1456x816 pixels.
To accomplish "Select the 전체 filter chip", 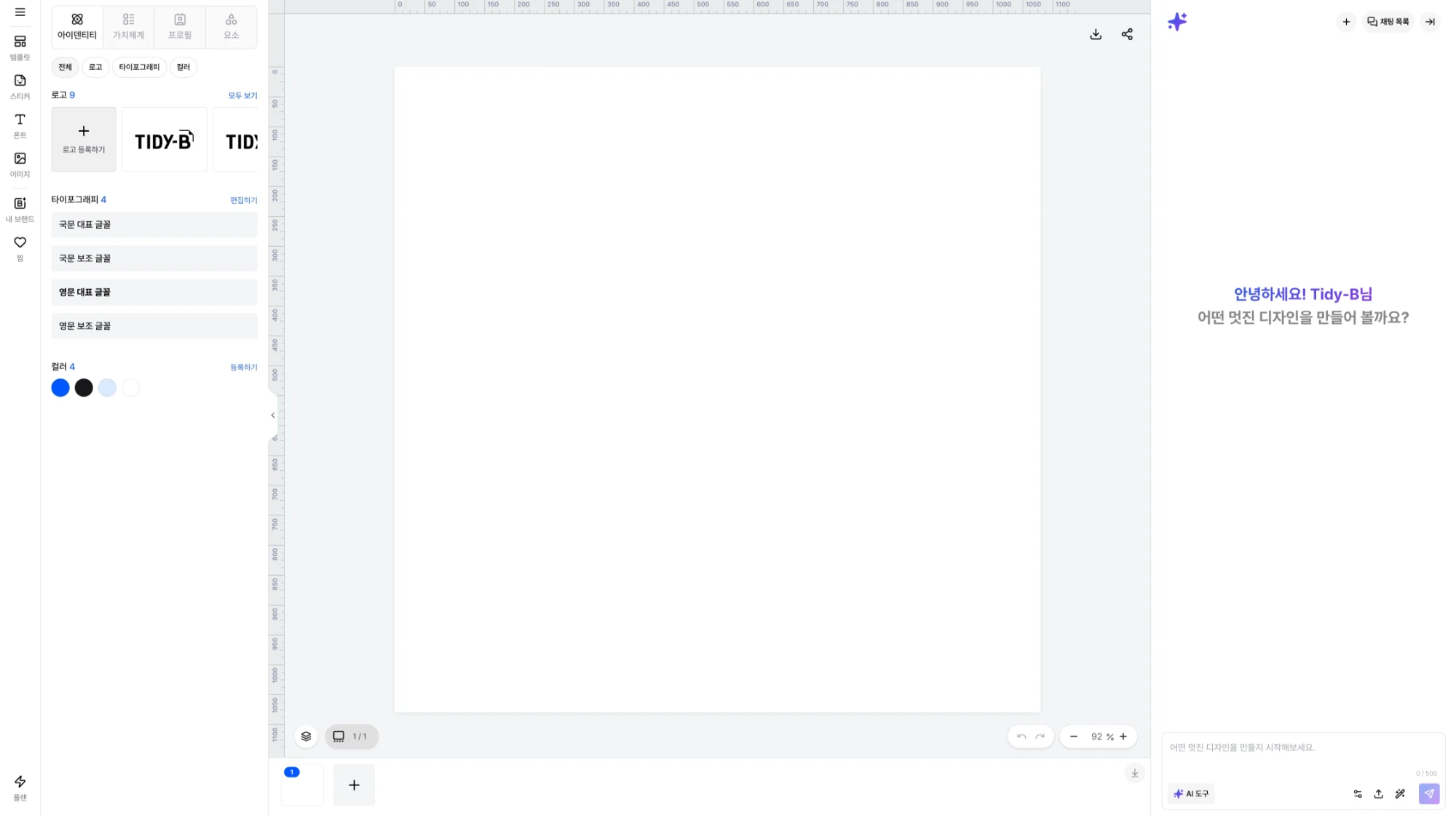I will point(65,67).
